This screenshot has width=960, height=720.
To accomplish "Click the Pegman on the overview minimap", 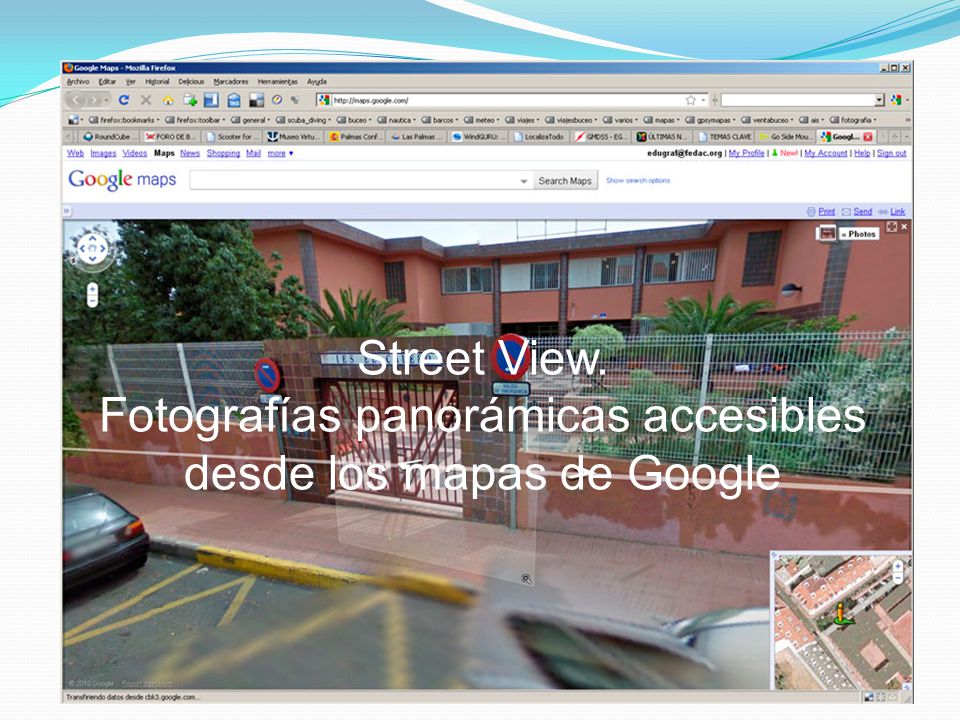I will 842,613.
